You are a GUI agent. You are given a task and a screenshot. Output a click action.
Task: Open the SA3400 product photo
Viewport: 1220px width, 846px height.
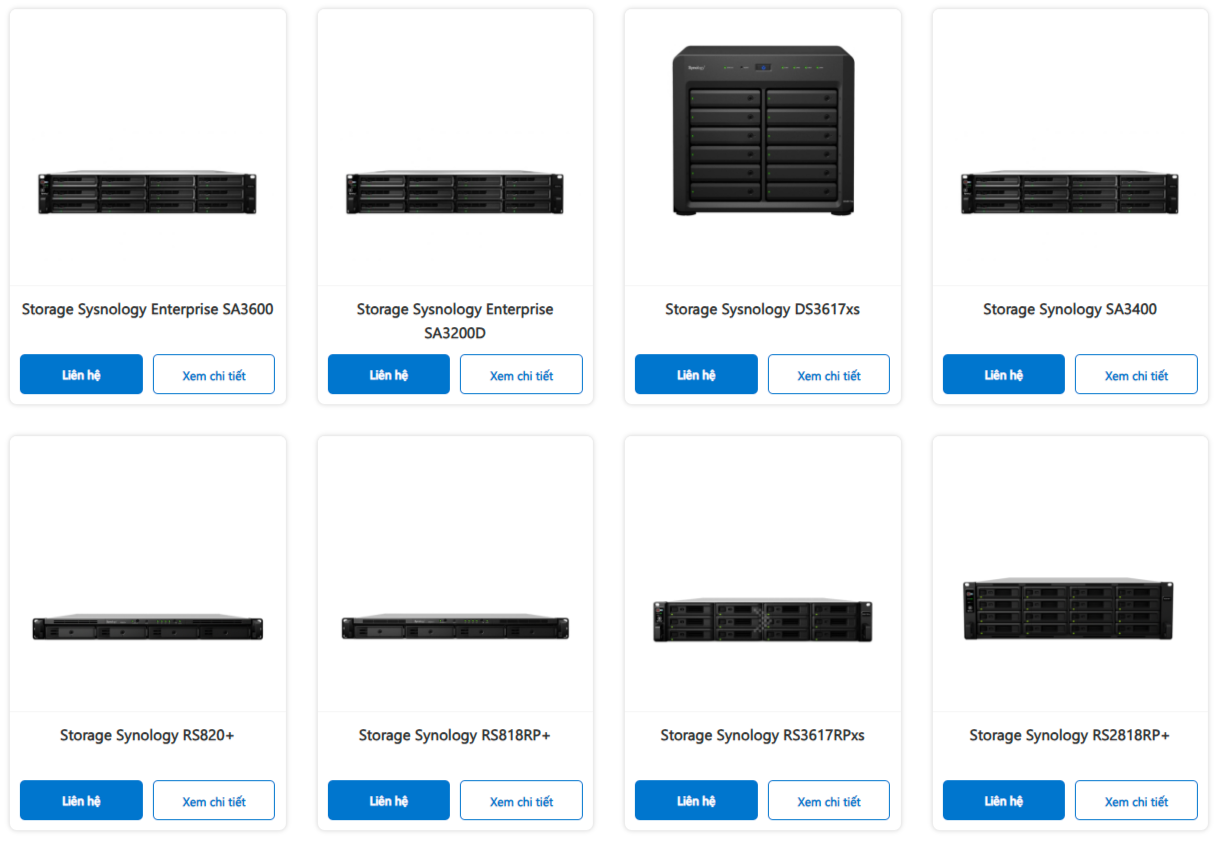1070,192
